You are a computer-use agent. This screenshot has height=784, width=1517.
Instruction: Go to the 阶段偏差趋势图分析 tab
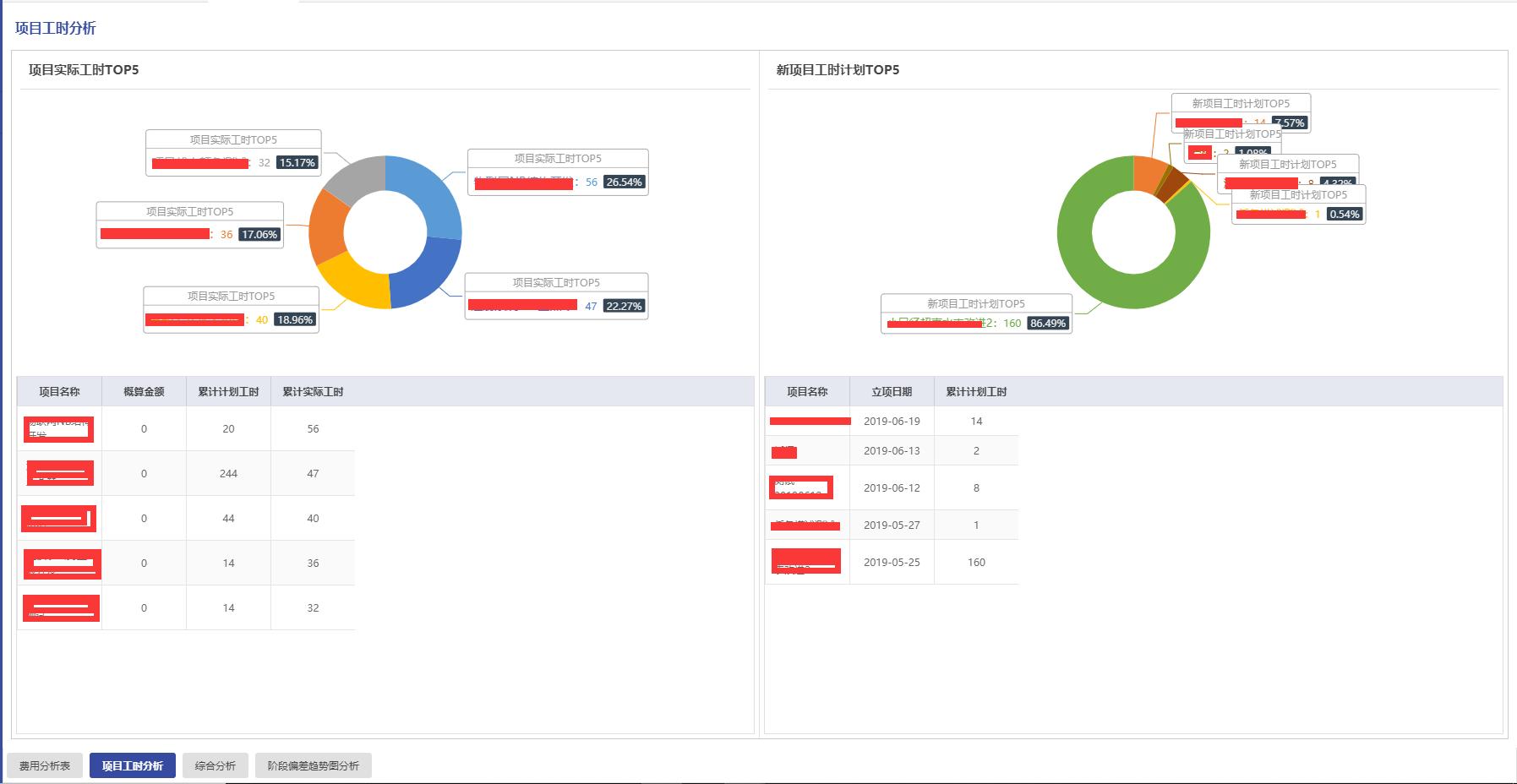pos(314,765)
